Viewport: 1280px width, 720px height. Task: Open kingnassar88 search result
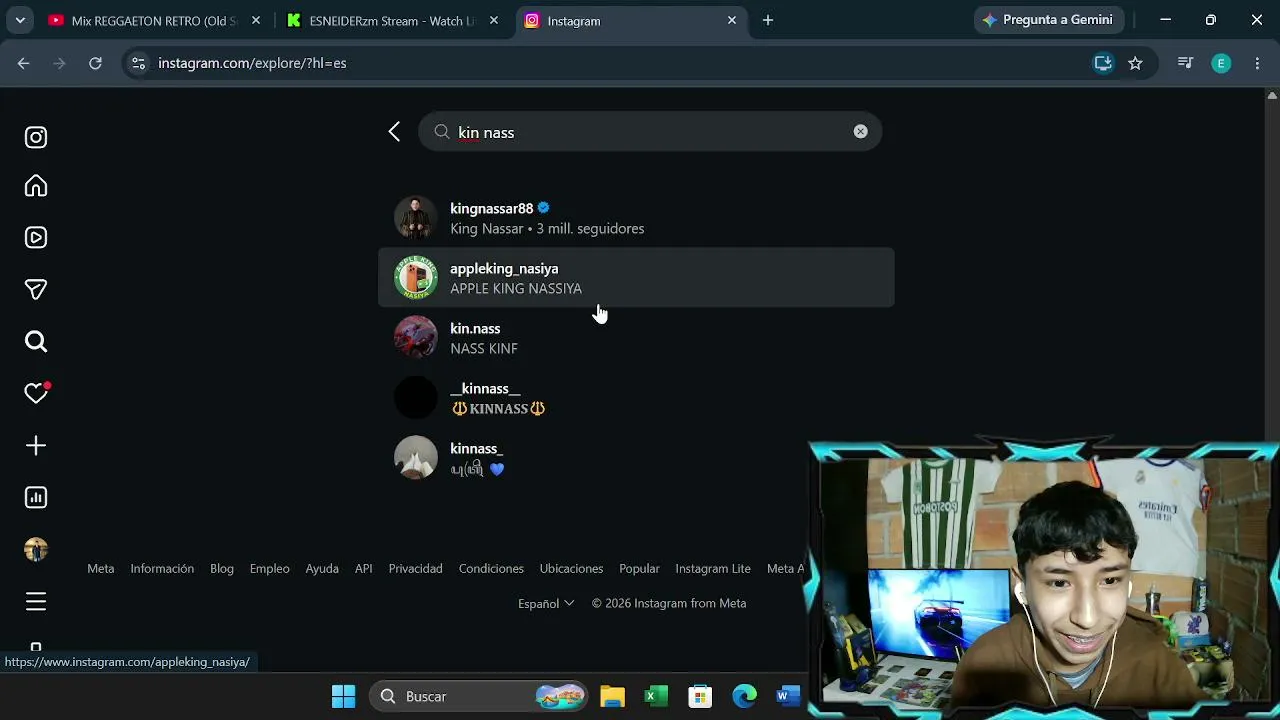coord(636,218)
